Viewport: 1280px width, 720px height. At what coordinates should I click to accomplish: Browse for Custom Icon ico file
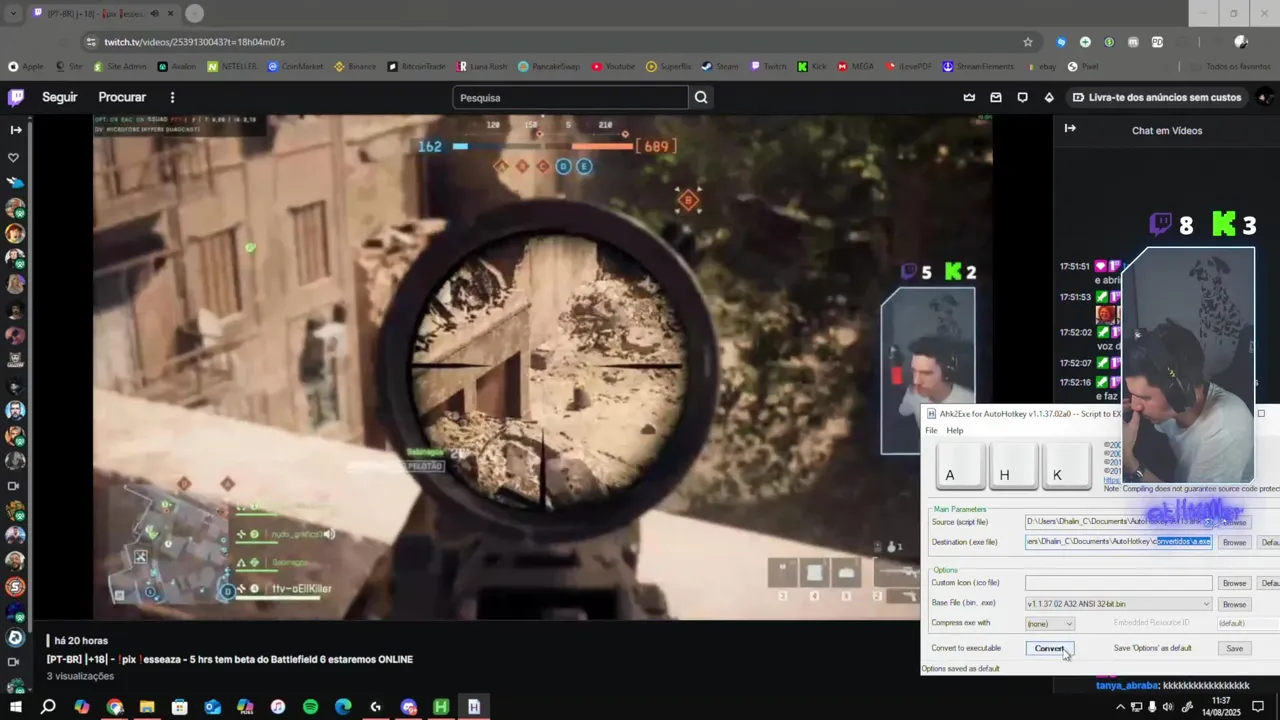coord(1234,583)
